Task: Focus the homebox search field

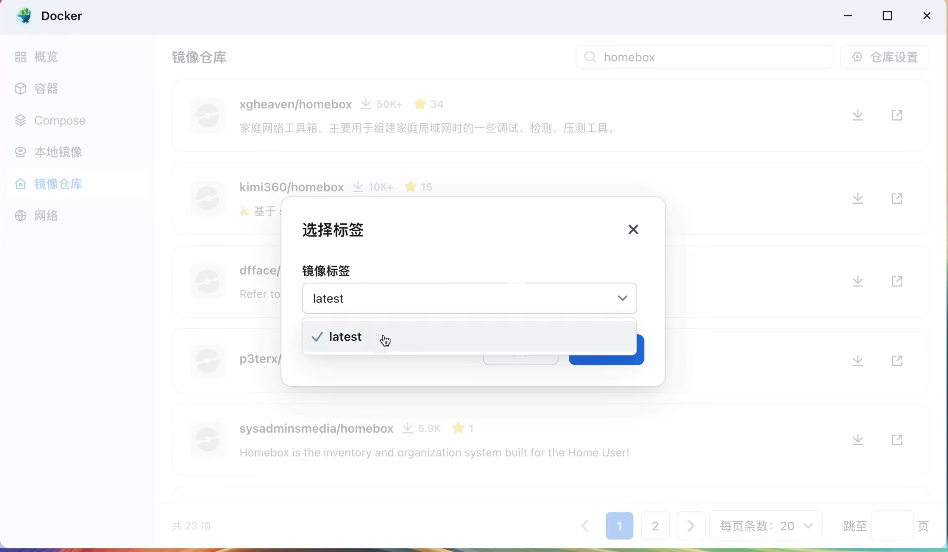Action: 704,57
